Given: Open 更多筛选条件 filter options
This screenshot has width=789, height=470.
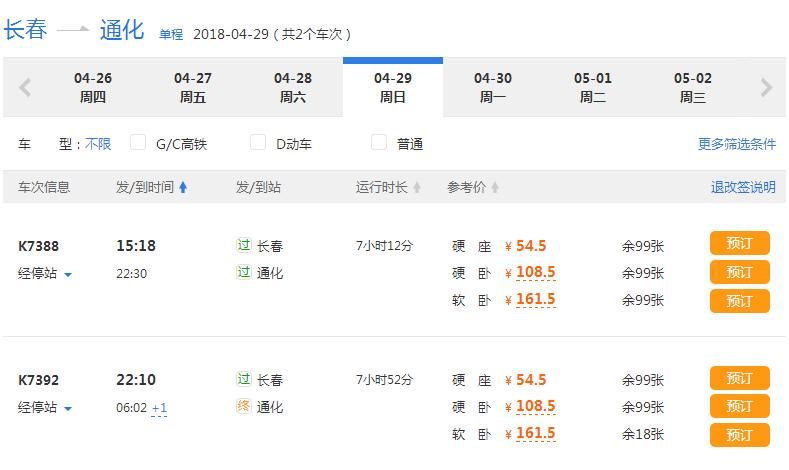Looking at the screenshot, I should [x=736, y=144].
